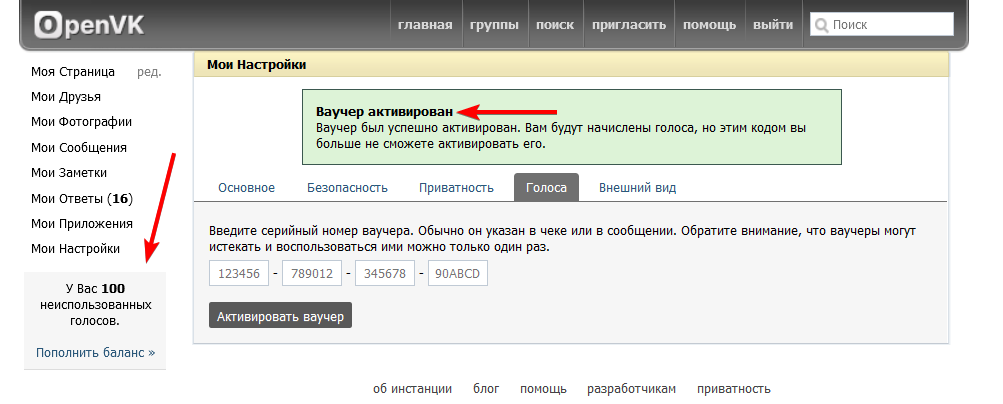
Task: Click the search magnifier icon
Action: pyautogui.click(x=822, y=25)
